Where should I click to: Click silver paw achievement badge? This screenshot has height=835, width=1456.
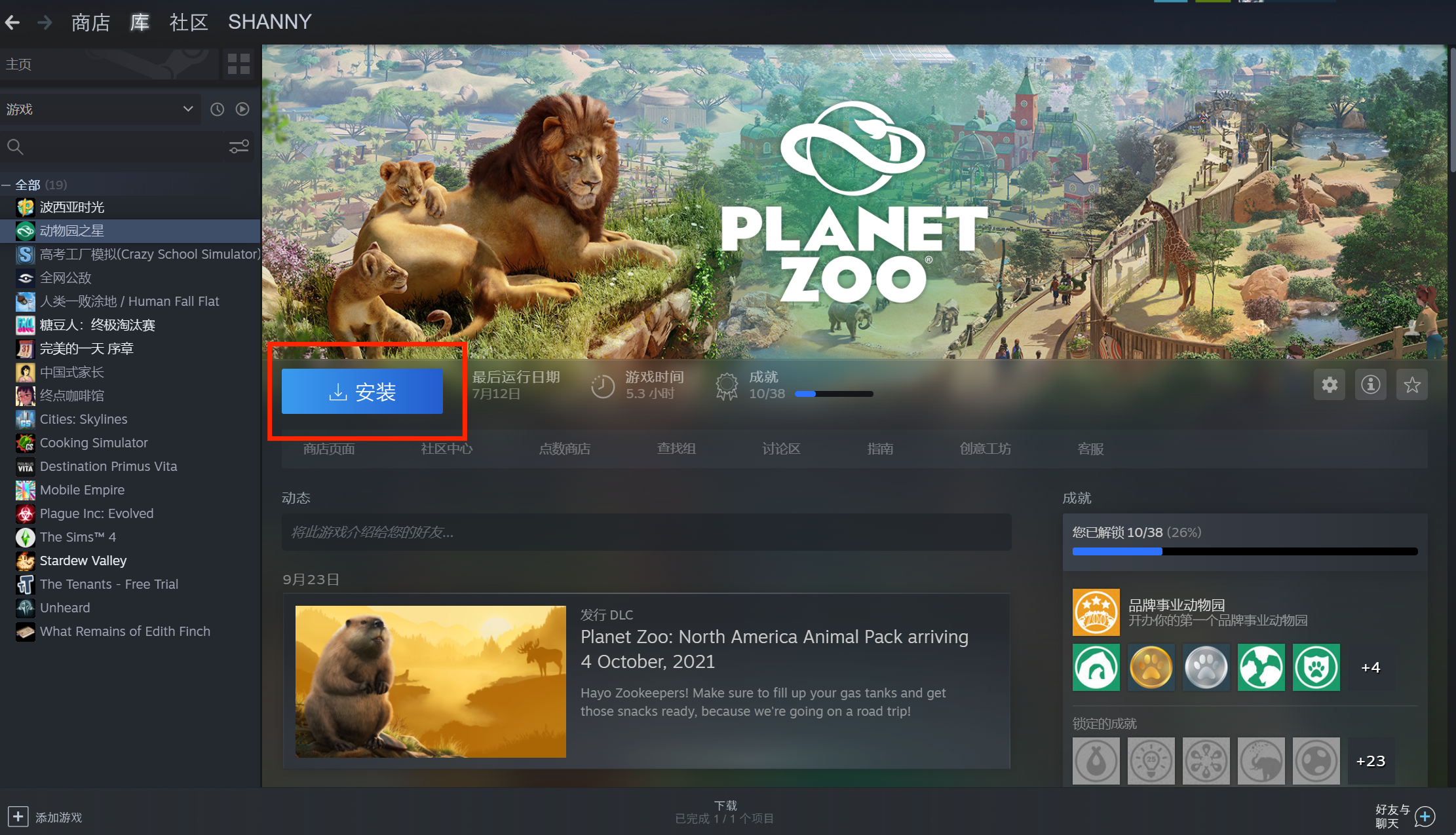click(1206, 667)
